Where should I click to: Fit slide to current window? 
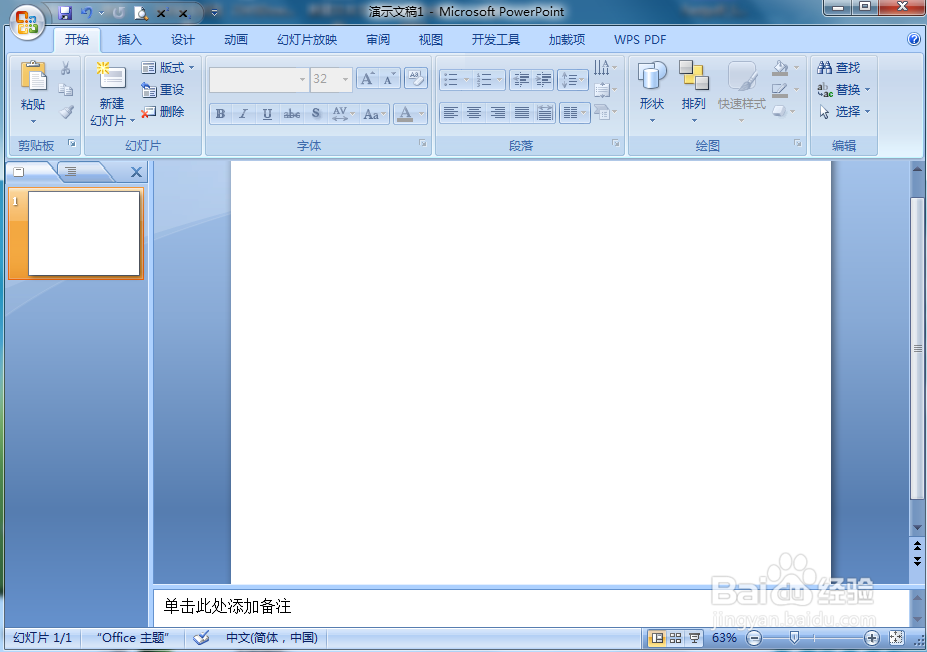coord(896,638)
